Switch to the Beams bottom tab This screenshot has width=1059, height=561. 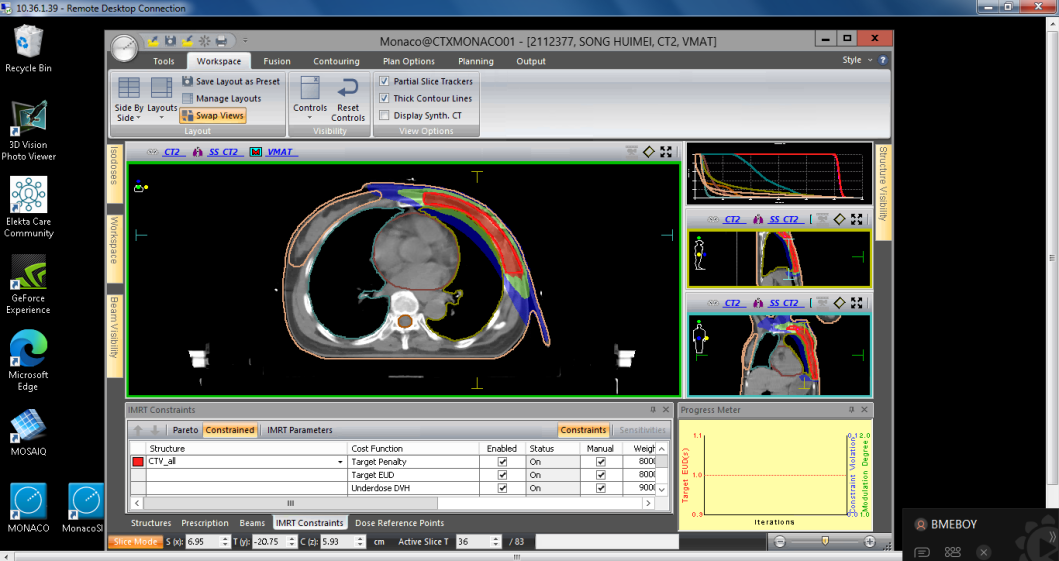[x=252, y=523]
